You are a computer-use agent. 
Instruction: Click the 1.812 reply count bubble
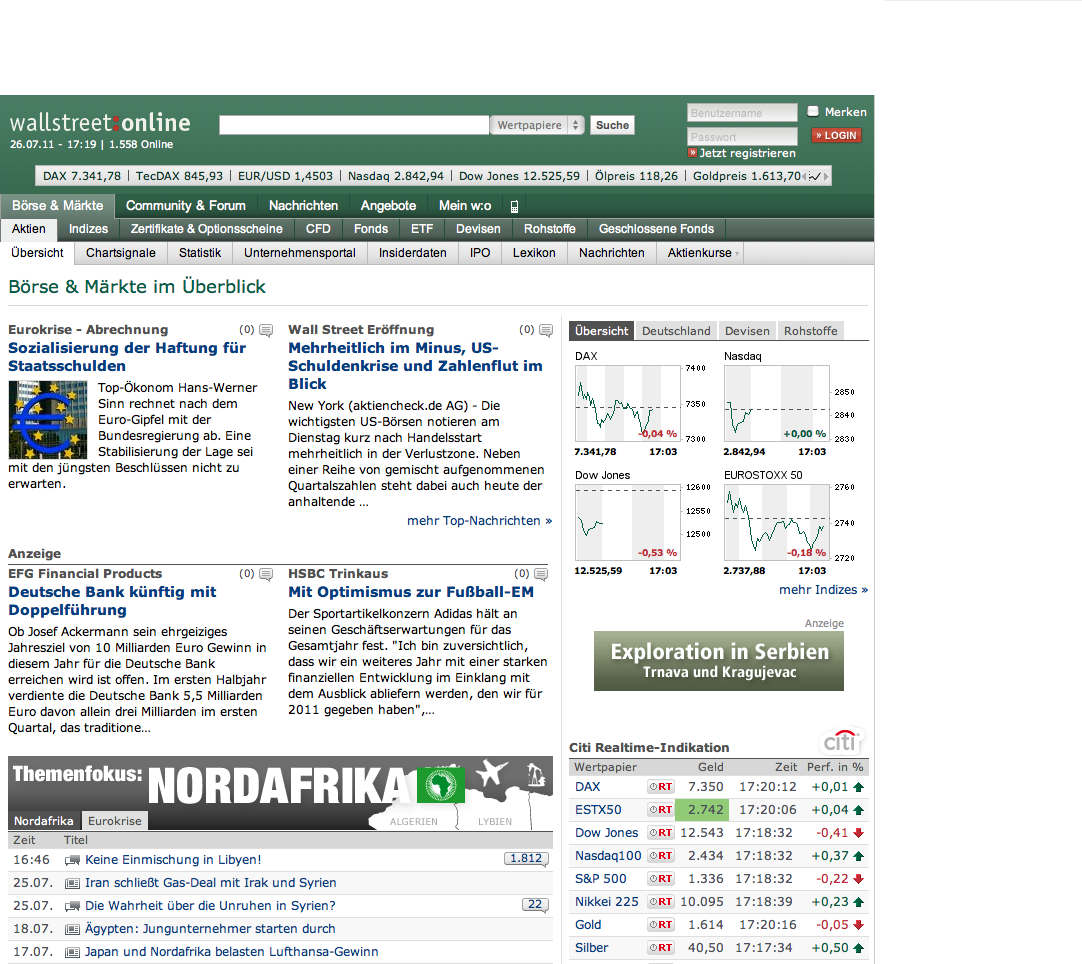coord(526,858)
